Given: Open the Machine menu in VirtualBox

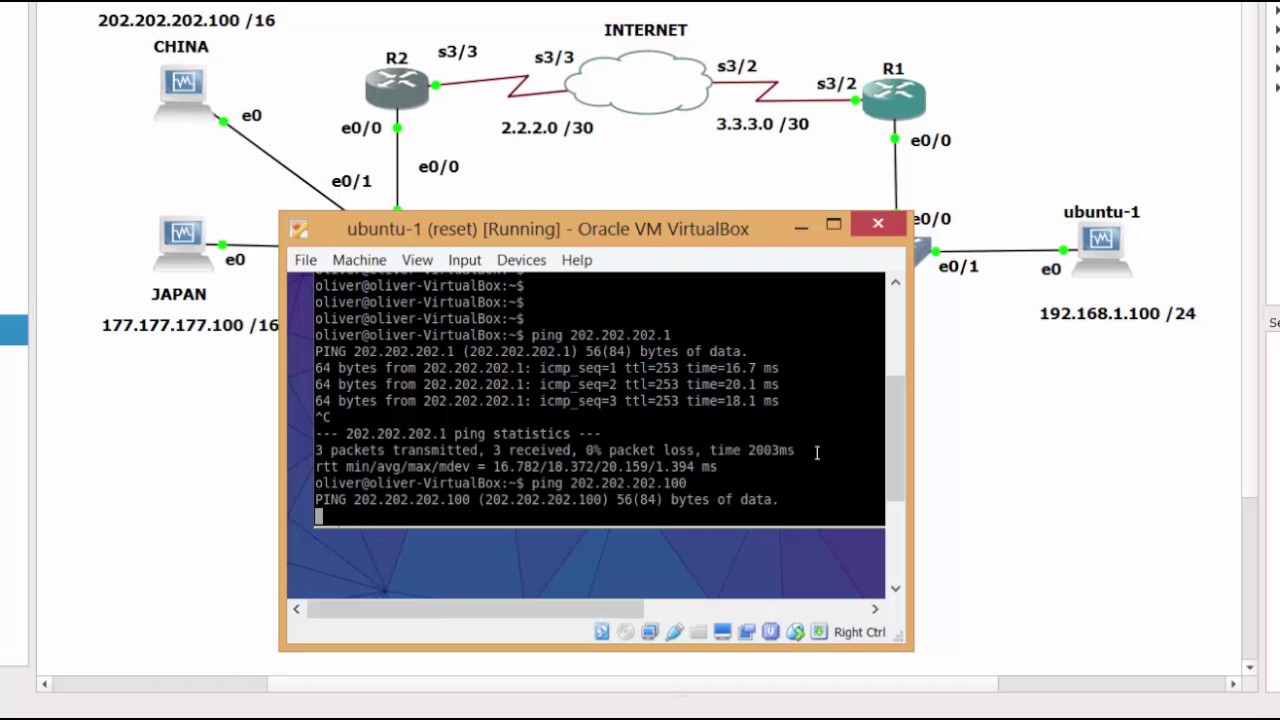Looking at the screenshot, I should click(x=359, y=260).
